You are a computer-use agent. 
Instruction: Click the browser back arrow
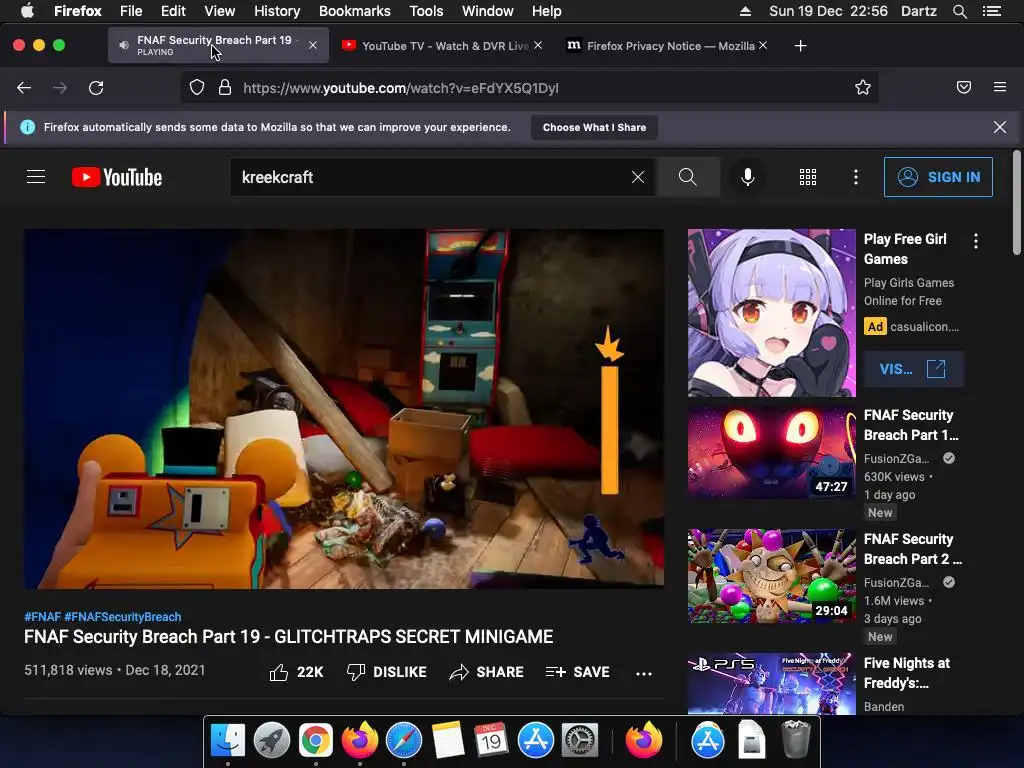(x=24, y=88)
